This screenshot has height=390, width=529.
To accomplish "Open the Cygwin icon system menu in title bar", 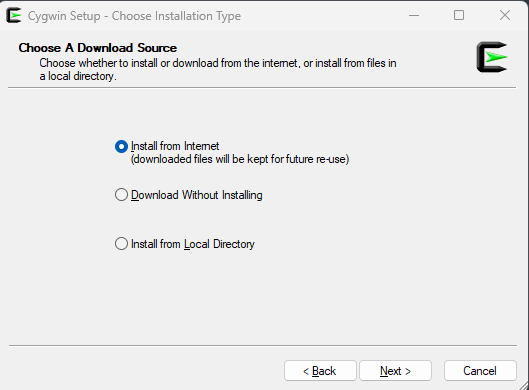I will point(14,16).
